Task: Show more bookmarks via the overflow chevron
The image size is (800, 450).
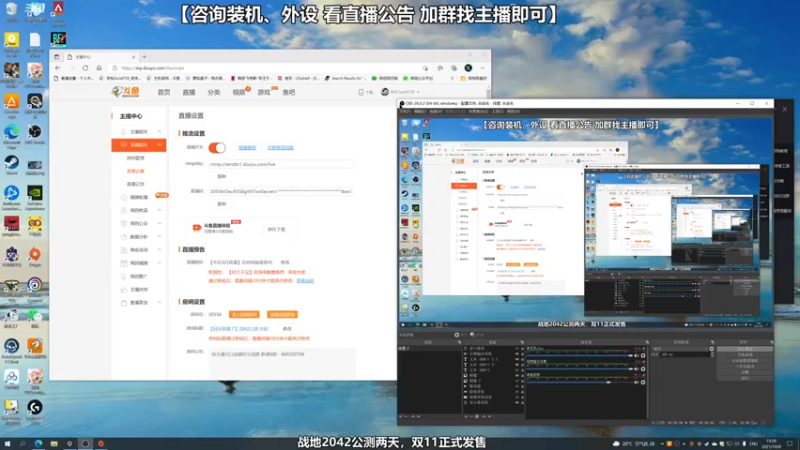Action: (x=452, y=79)
